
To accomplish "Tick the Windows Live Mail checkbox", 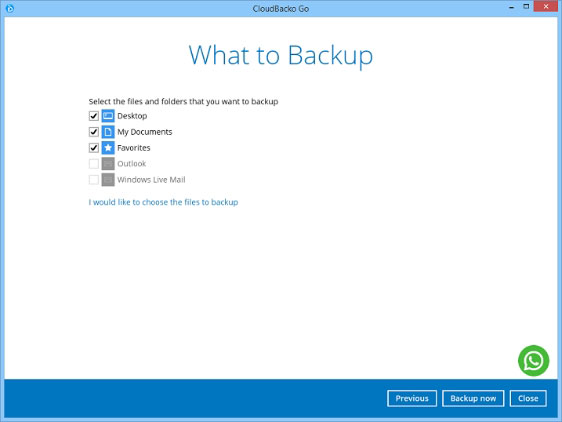I will (x=94, y=180).
